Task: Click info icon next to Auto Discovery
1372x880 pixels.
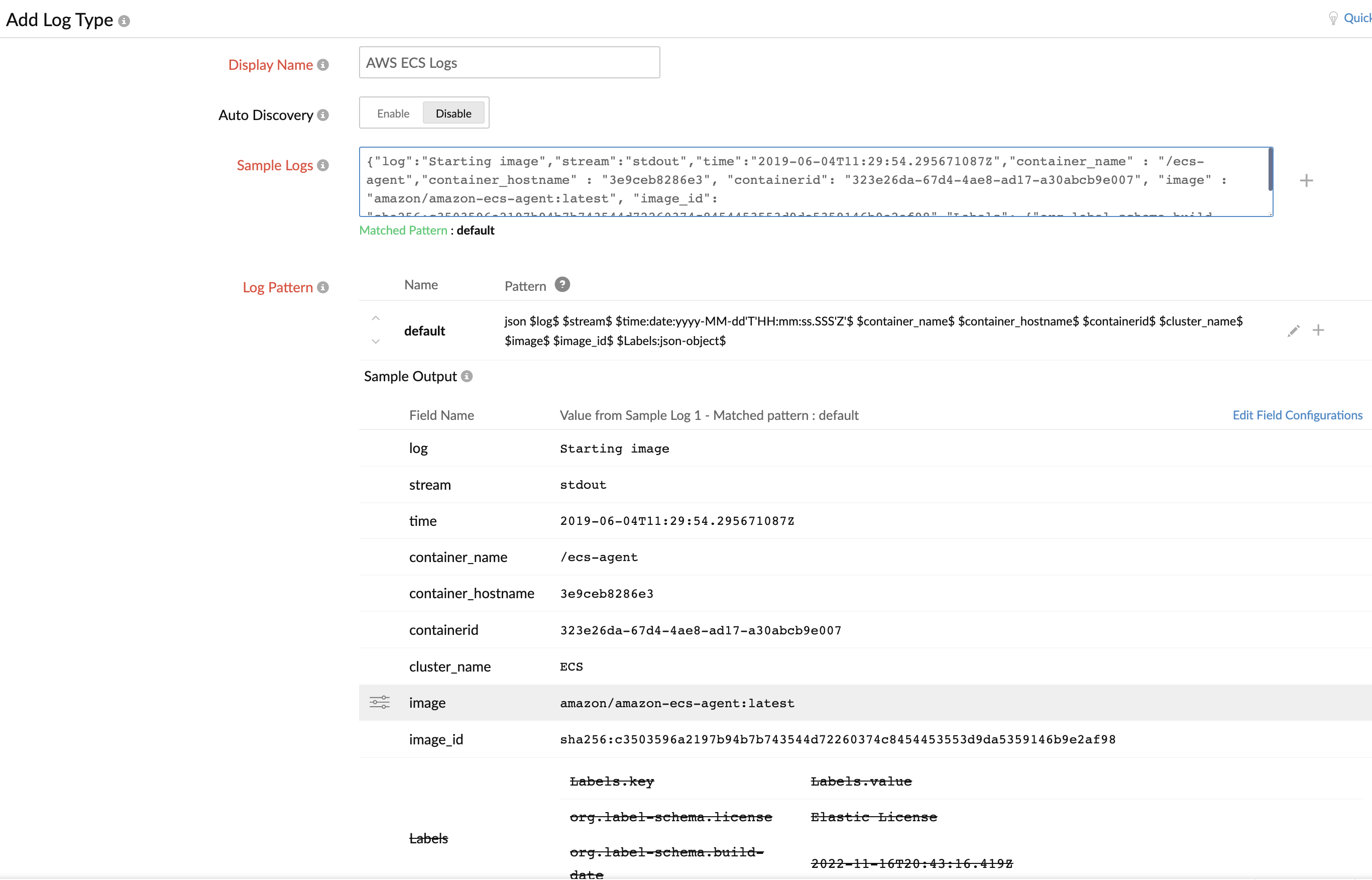Action: point(323,116)
